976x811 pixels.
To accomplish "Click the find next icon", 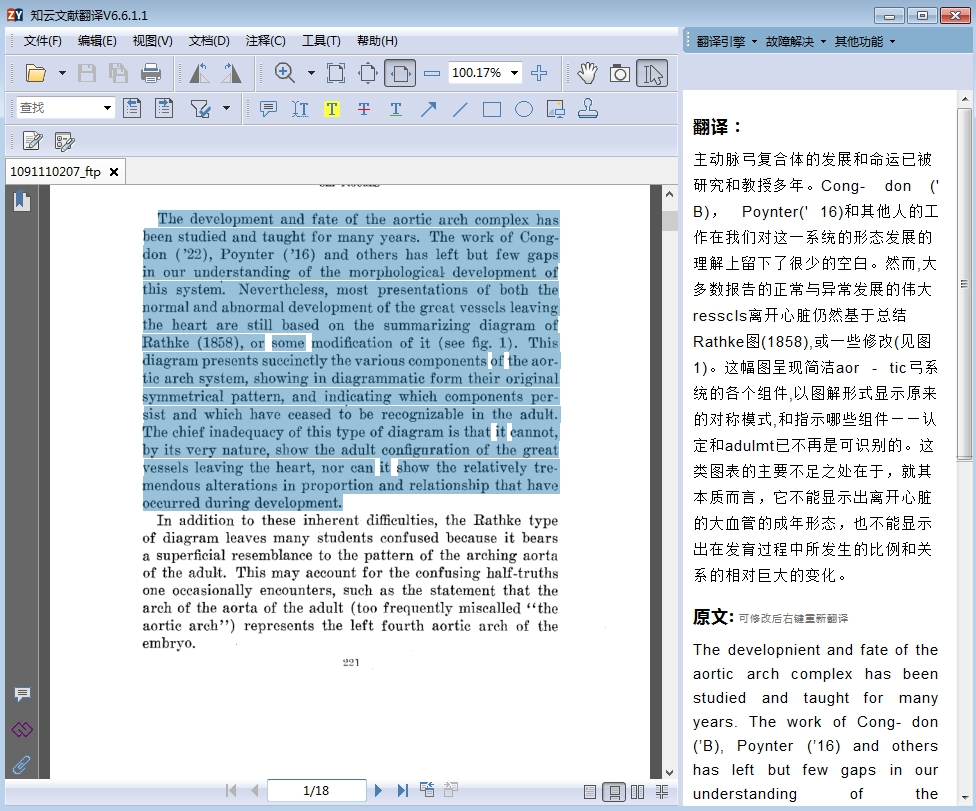I will pos(164,108).
